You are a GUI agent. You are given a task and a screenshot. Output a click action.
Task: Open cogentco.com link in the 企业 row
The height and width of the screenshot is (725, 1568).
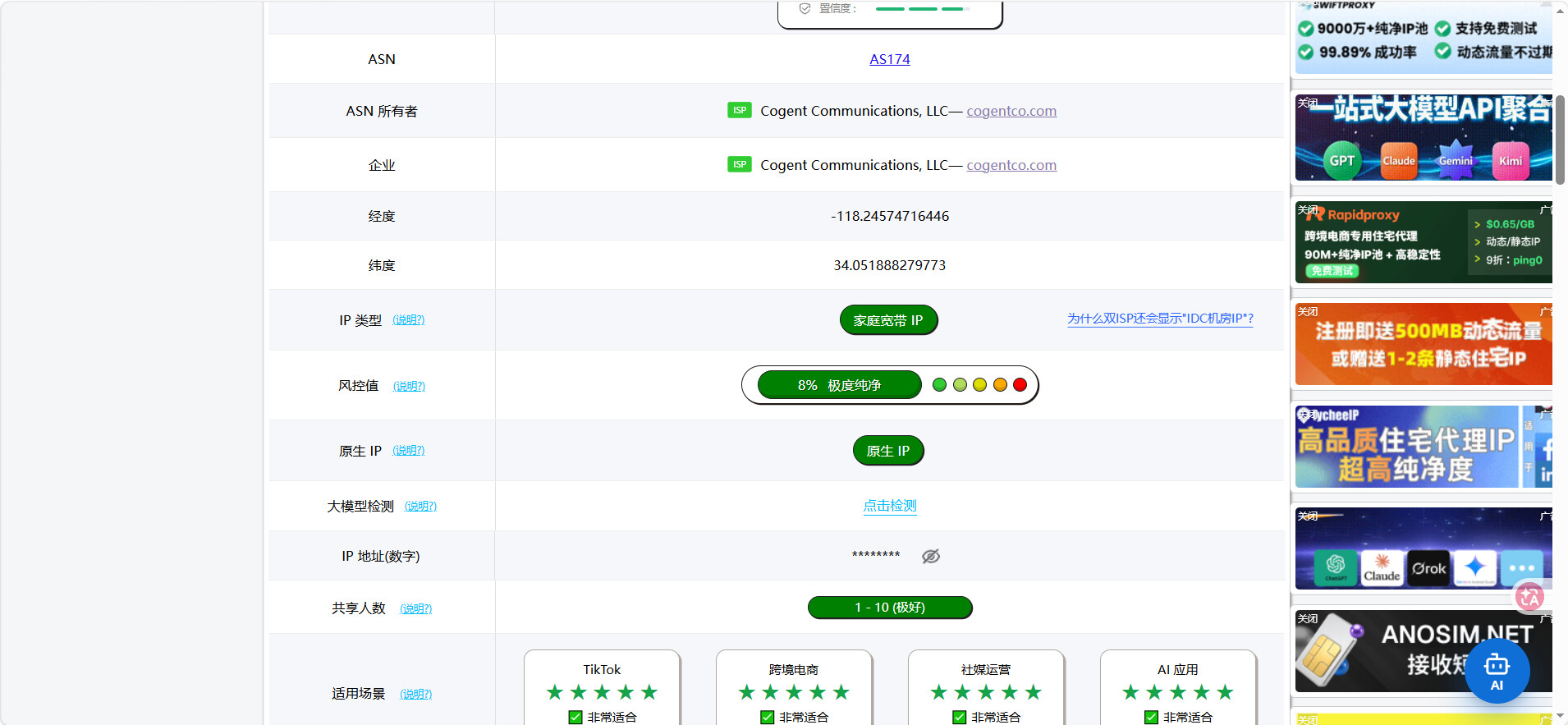(x=1011, y=165)
